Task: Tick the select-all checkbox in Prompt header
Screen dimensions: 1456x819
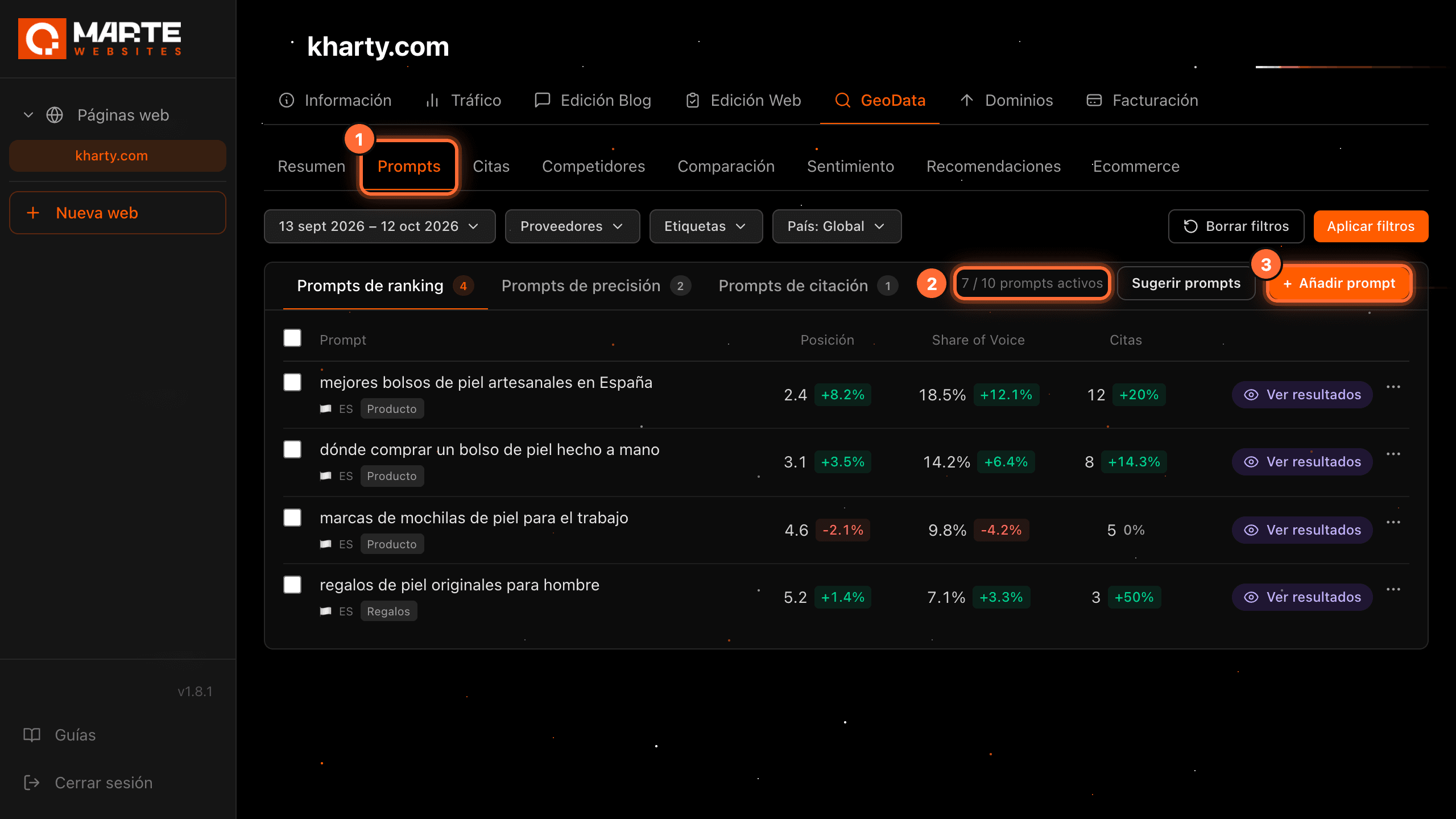Action: (x=292, y=338)
